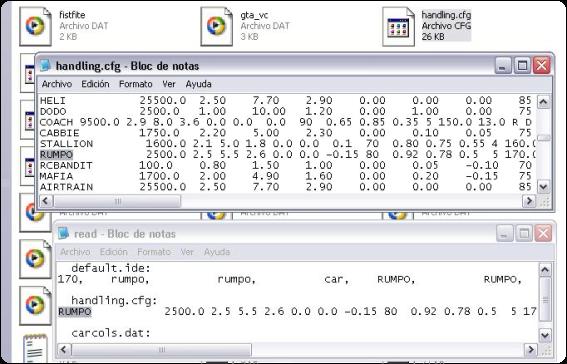Open Archivo menu in read Notepad window

[x=75, y=252]
